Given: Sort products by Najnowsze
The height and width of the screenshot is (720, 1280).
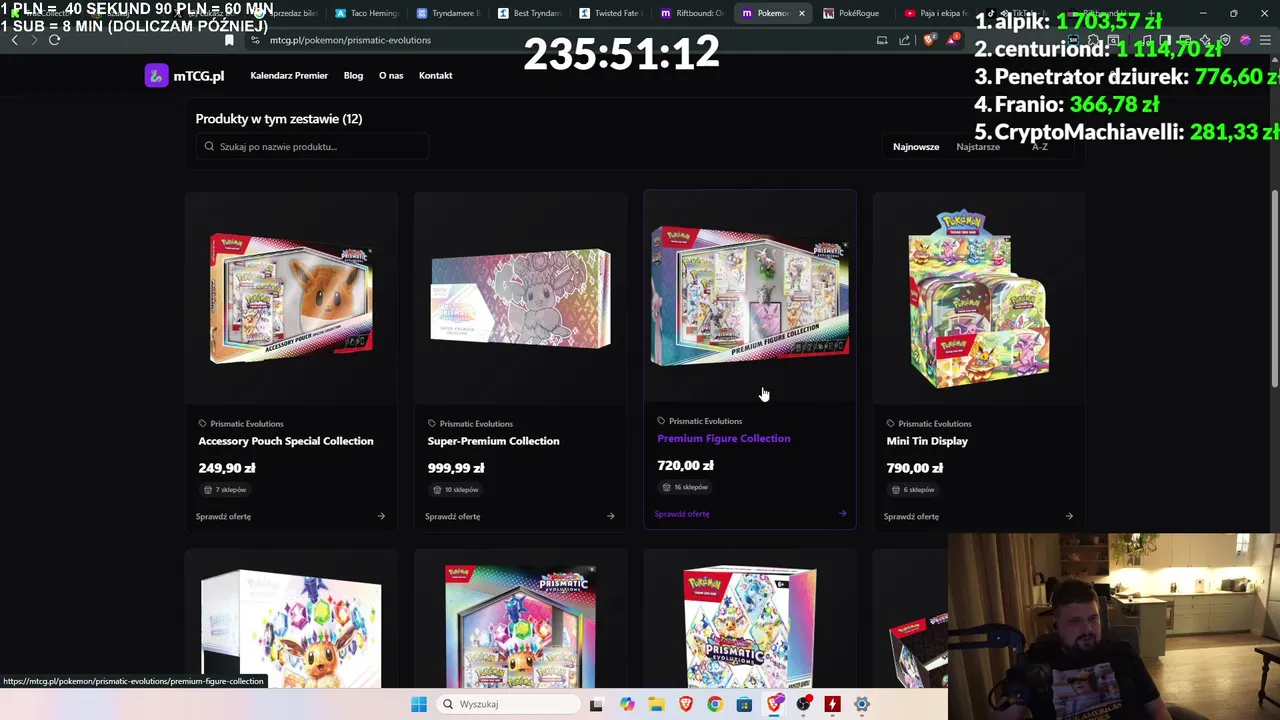Looking at the screenshot, I should (916, 147).
